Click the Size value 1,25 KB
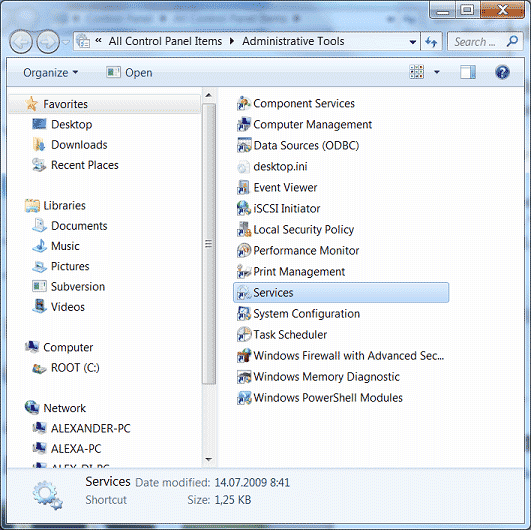The height and width of the screenshot is (530, 531). tap(233, 500)
